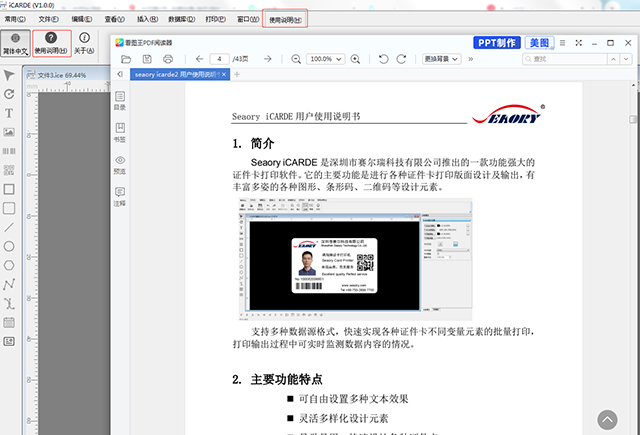Open the annotations sidebar panel
Image resolution: width=640 pixels, height=435 pixels.
click(x=120, y=196)
